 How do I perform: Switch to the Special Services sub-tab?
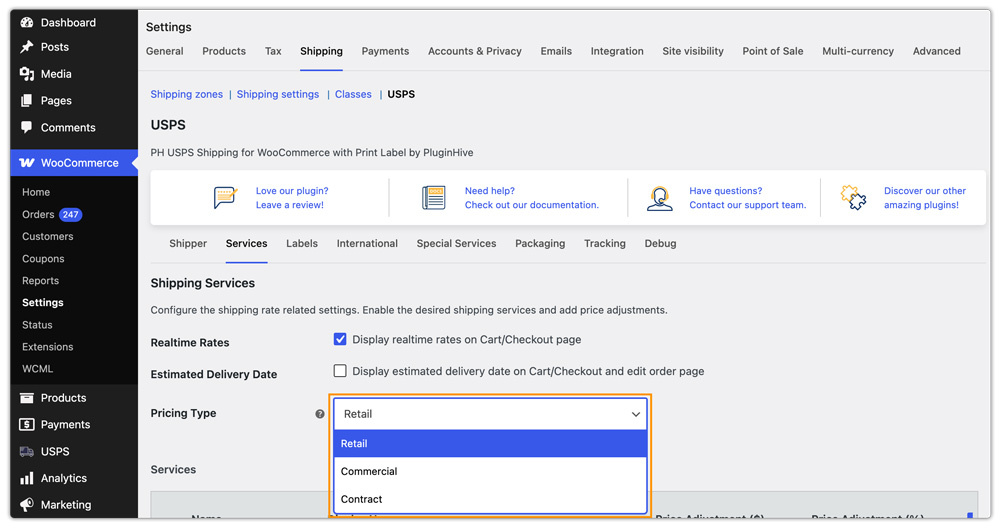[x=457, y=244]
